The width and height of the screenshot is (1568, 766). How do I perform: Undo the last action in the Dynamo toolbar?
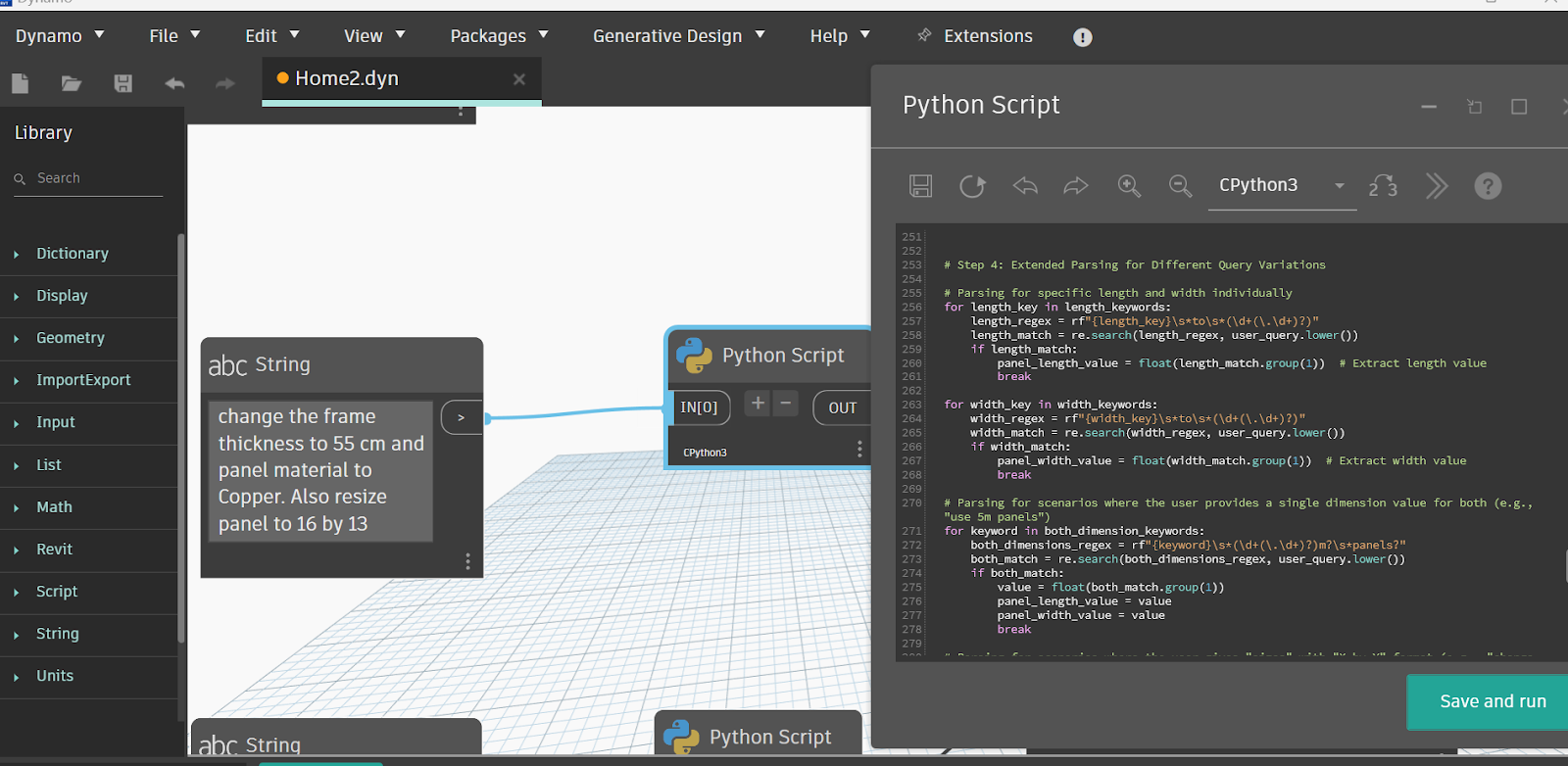(x=174, y=83)
